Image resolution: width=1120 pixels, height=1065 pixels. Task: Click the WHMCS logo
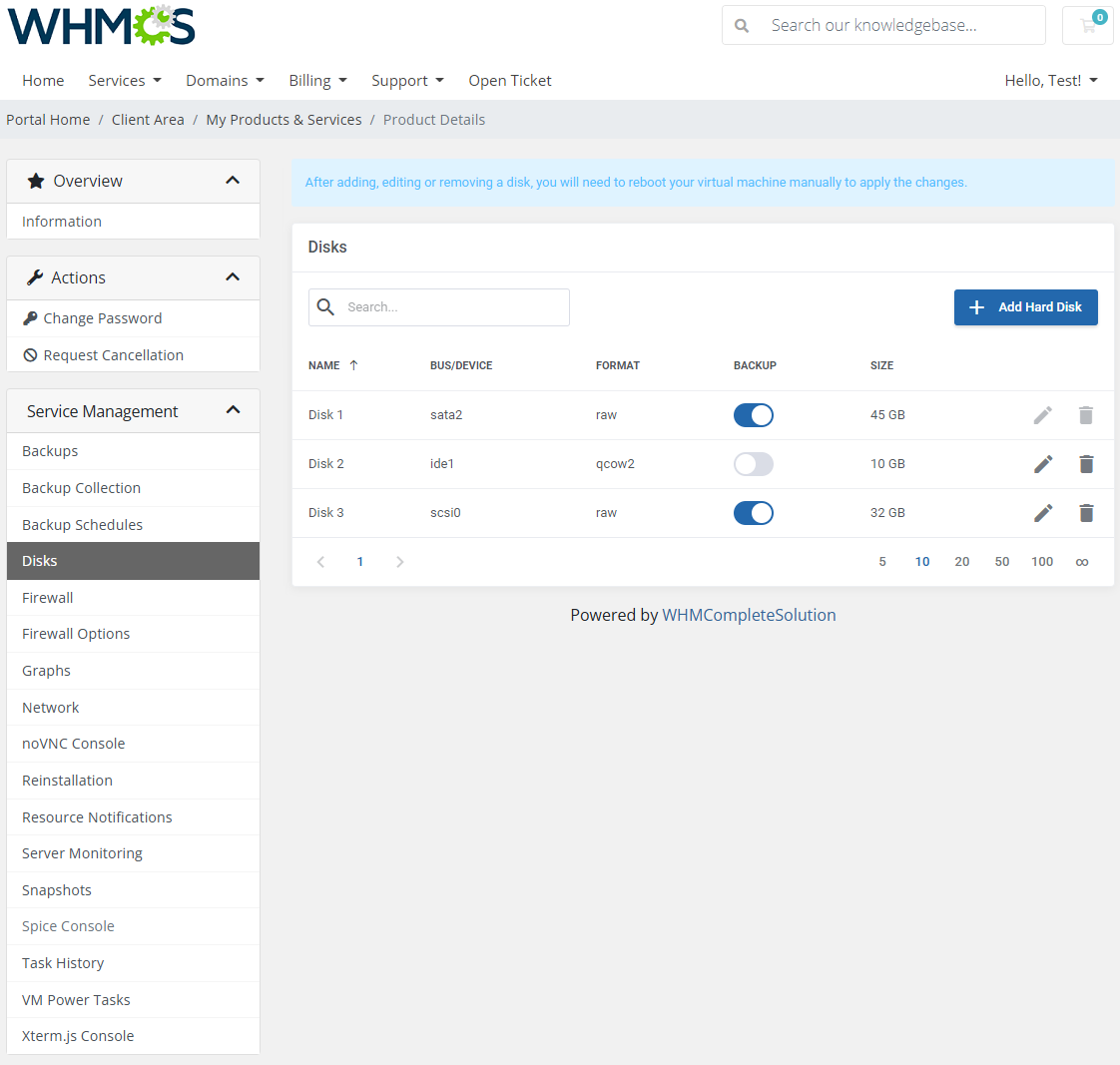point(100,27)
